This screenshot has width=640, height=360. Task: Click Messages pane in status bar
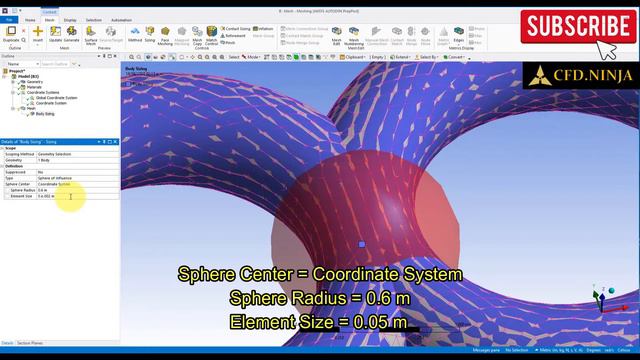coord(486,350)
